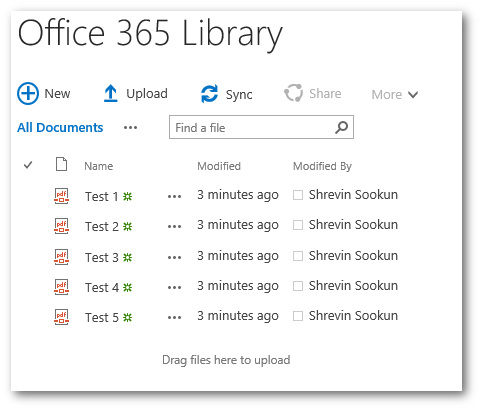Click the Share circular icon
481x410 pixels.
pyautogui.click(x=293, y=93)
